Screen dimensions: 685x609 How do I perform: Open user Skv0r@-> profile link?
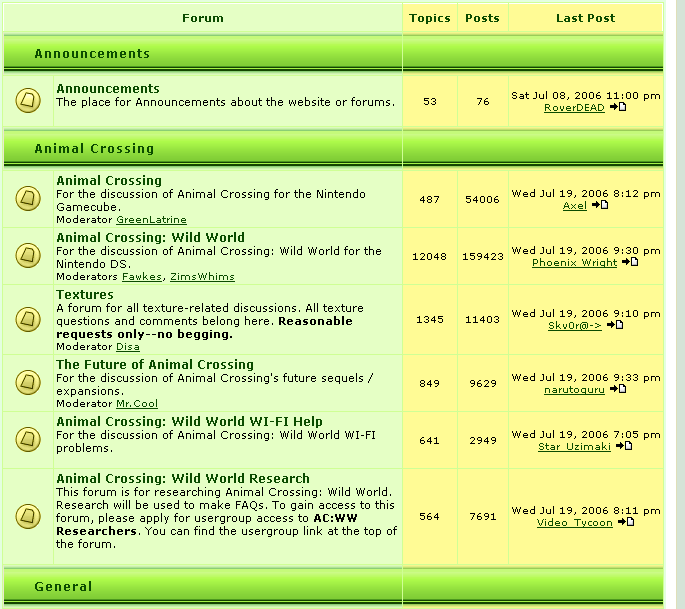click(x=574, y=325)
